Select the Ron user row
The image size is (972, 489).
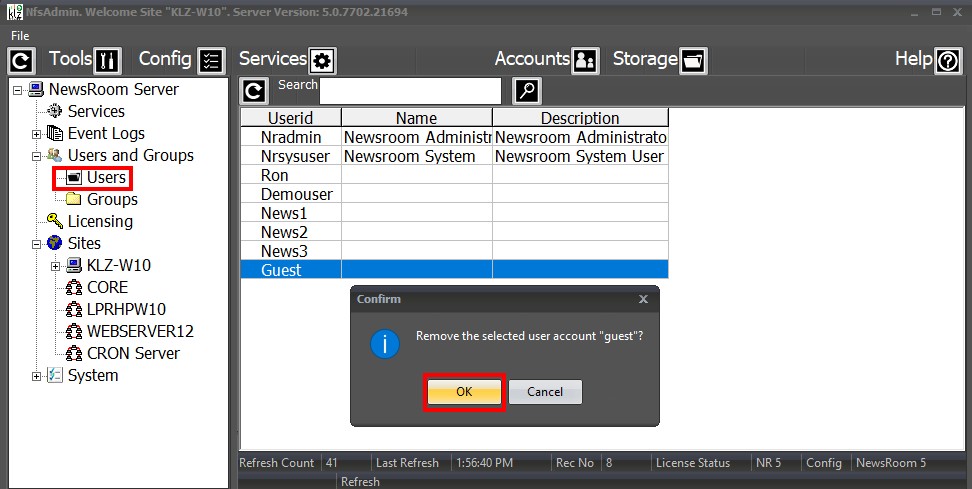(454, 175)
